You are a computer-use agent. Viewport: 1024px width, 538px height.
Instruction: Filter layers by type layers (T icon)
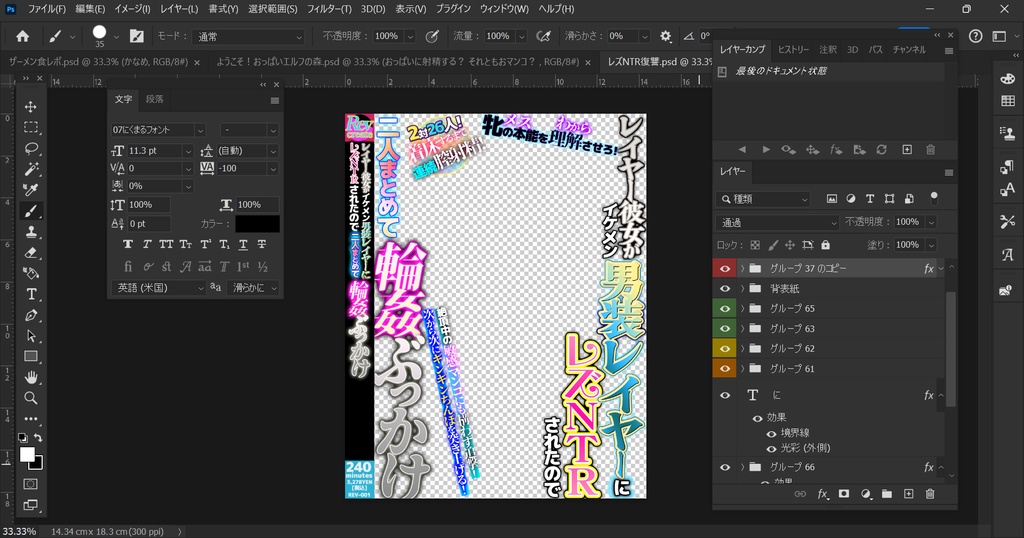[870, 198]
